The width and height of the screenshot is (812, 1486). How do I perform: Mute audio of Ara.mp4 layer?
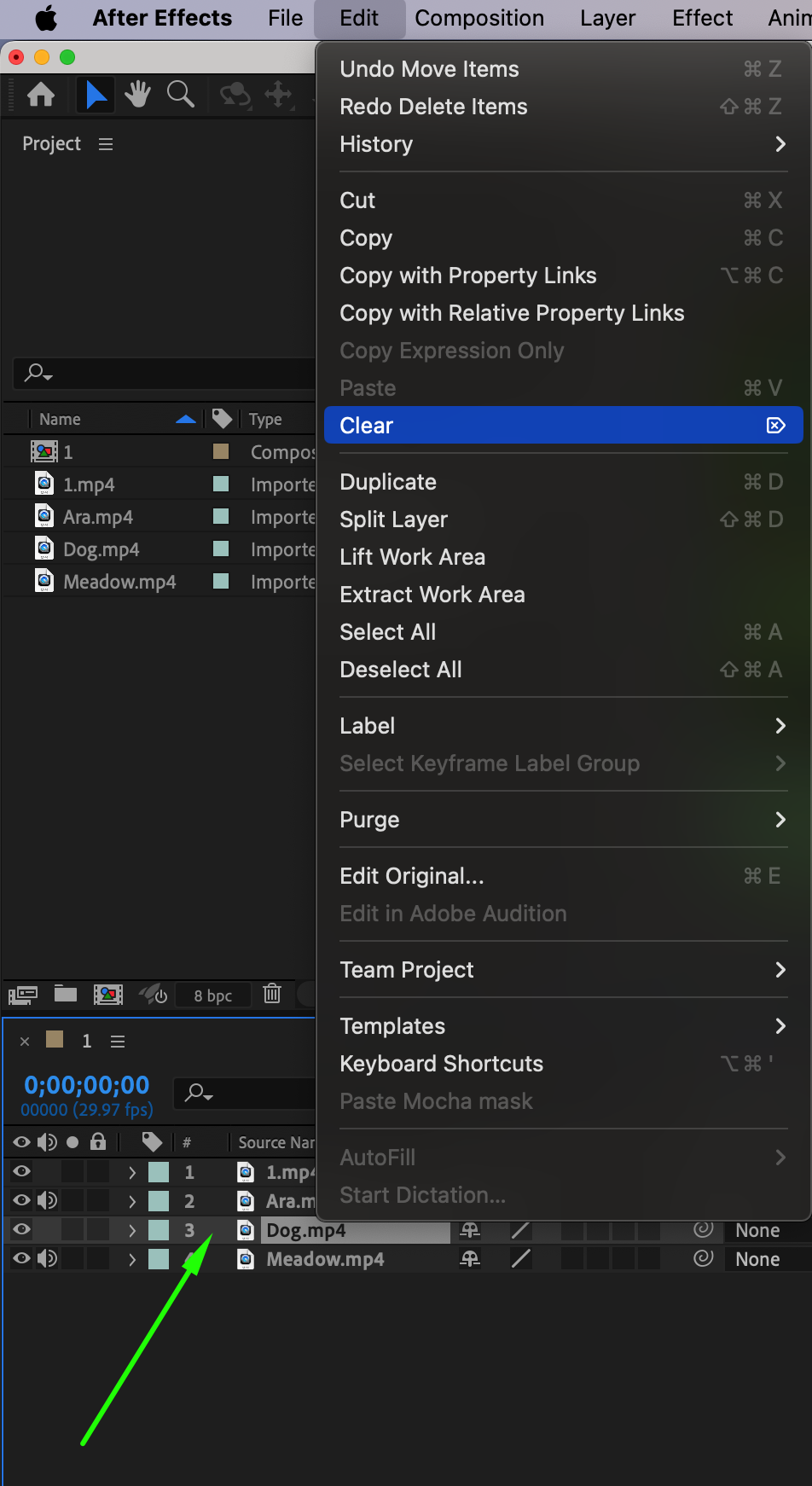pos(48,1200)
